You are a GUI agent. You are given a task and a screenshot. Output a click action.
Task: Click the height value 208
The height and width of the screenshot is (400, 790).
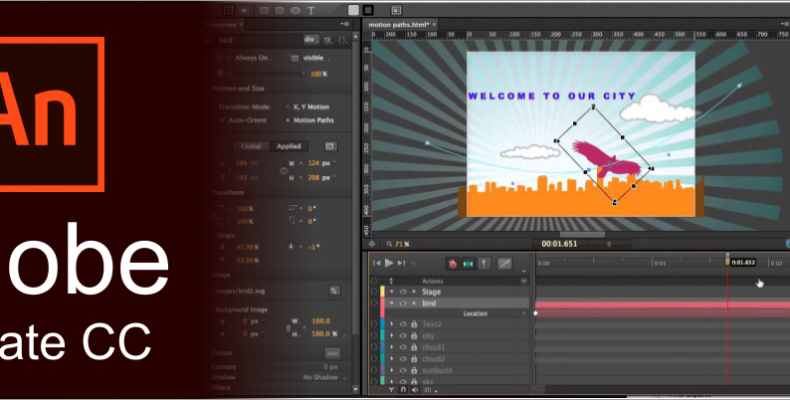pyautogui.click(x=313, y=178)
